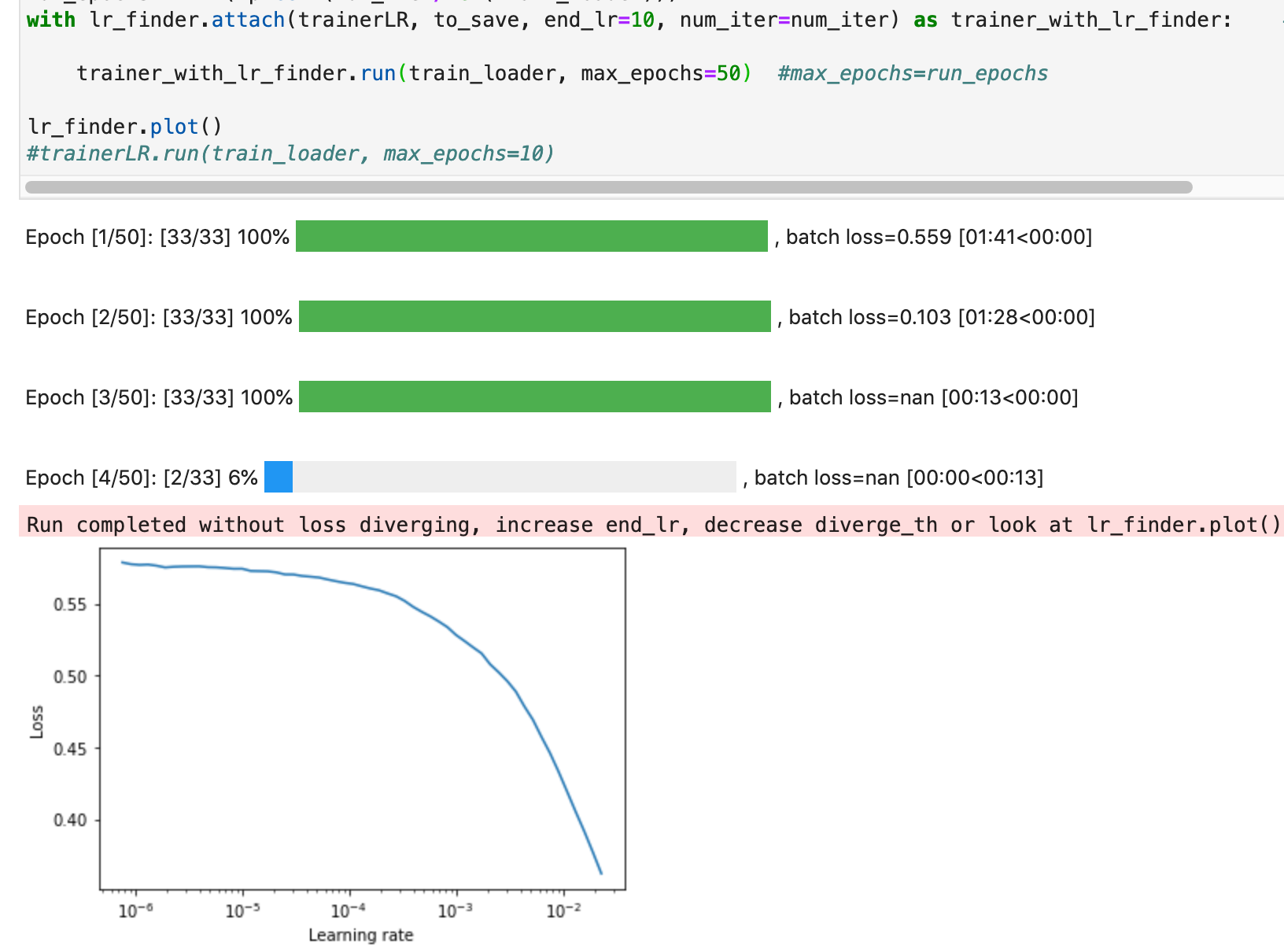The height and width of the screenshot is (952, 1284).
Task: Click the Learning rate axis label
Action: tap(362, 935)
